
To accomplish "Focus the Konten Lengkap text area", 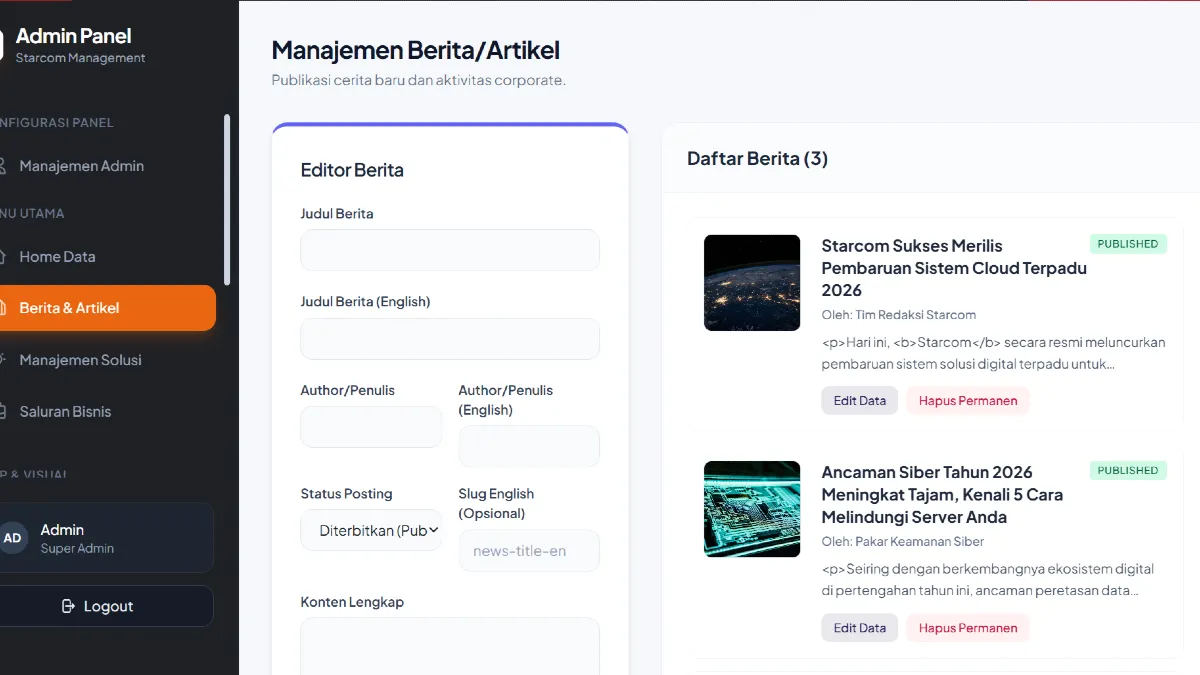I will [x=450, y=646].
